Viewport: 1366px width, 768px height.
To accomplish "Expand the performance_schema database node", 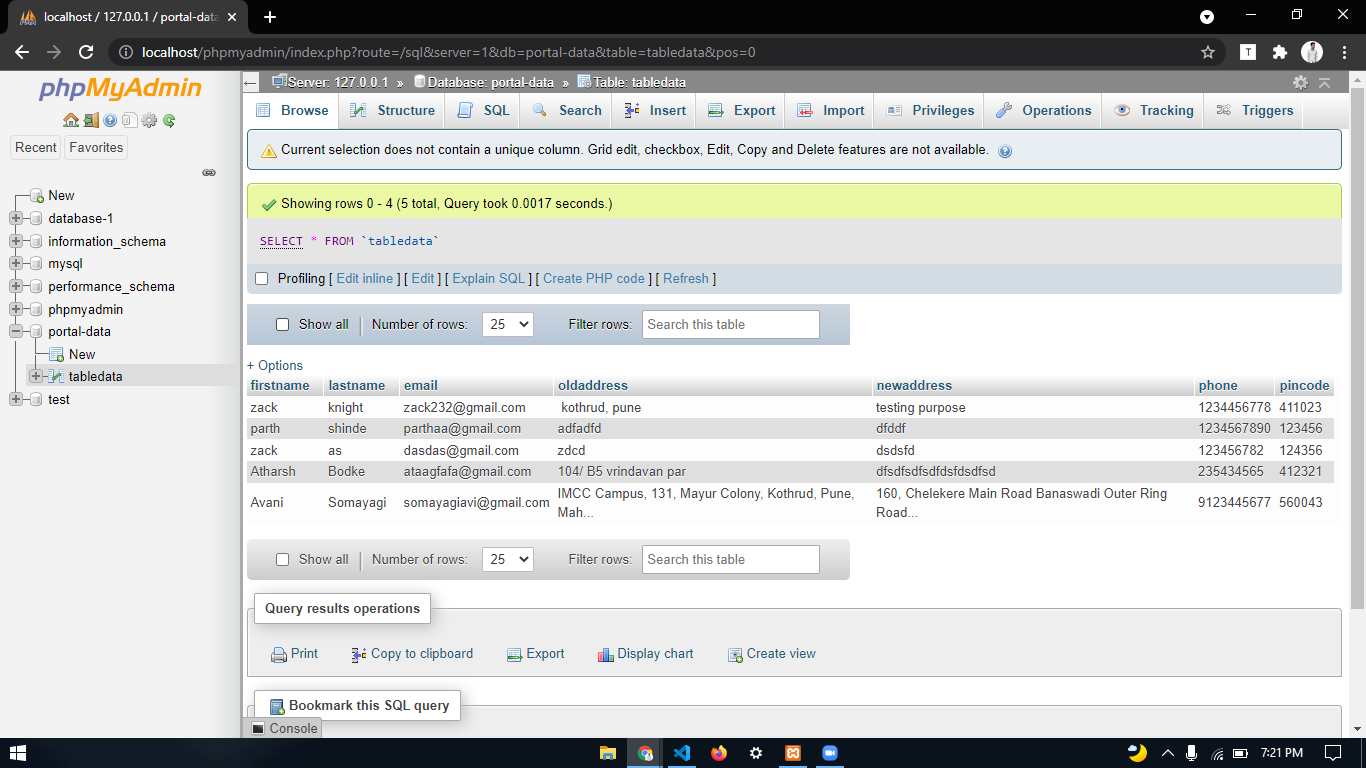I will click(16, 286).
